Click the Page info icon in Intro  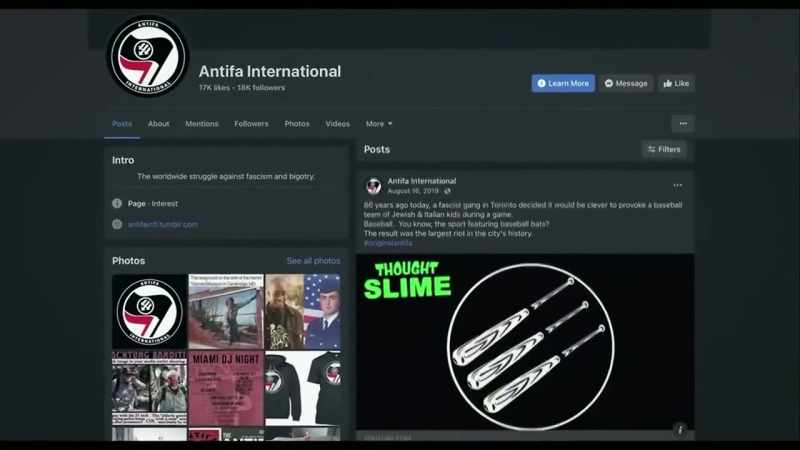coord(117,203)
